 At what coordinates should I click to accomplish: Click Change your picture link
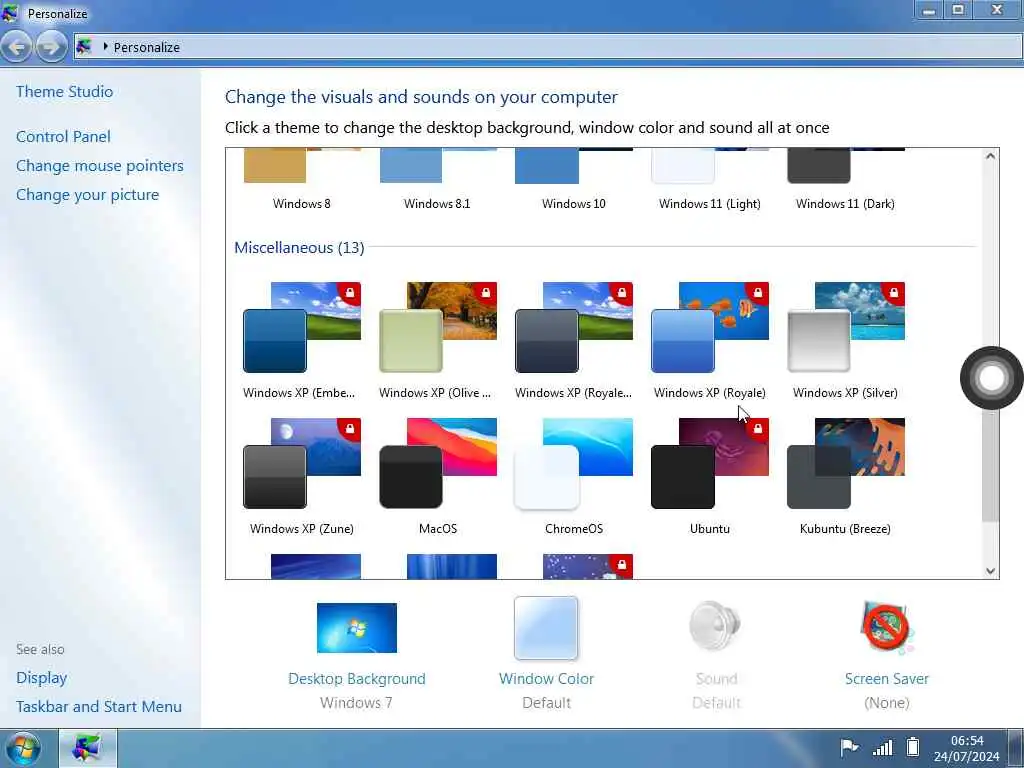[x=88, y=195]
